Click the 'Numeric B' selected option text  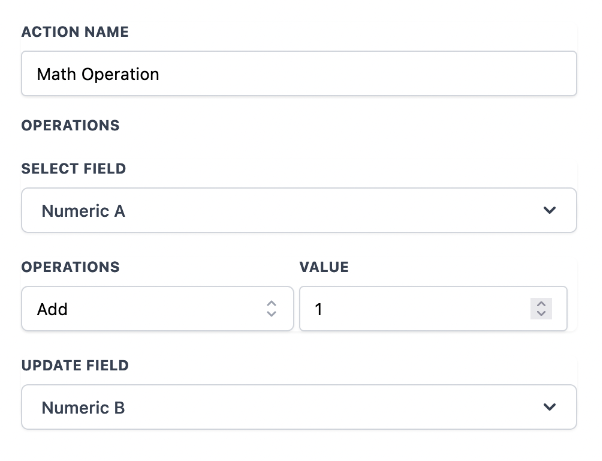(83, 407)
